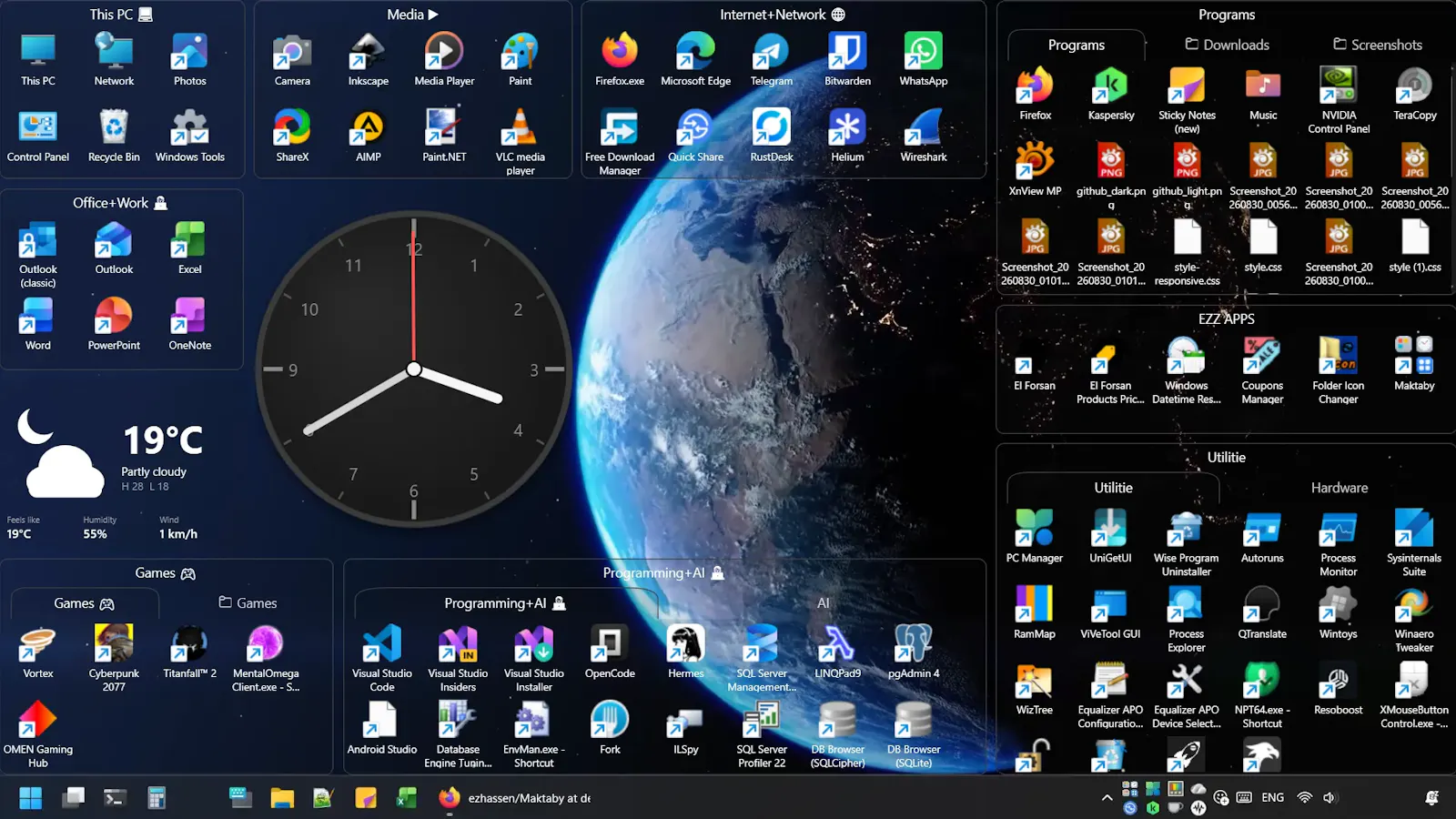1456x819 pixels.
Task: Open the RamMap shortcut
Action: tap(1035, 612)
